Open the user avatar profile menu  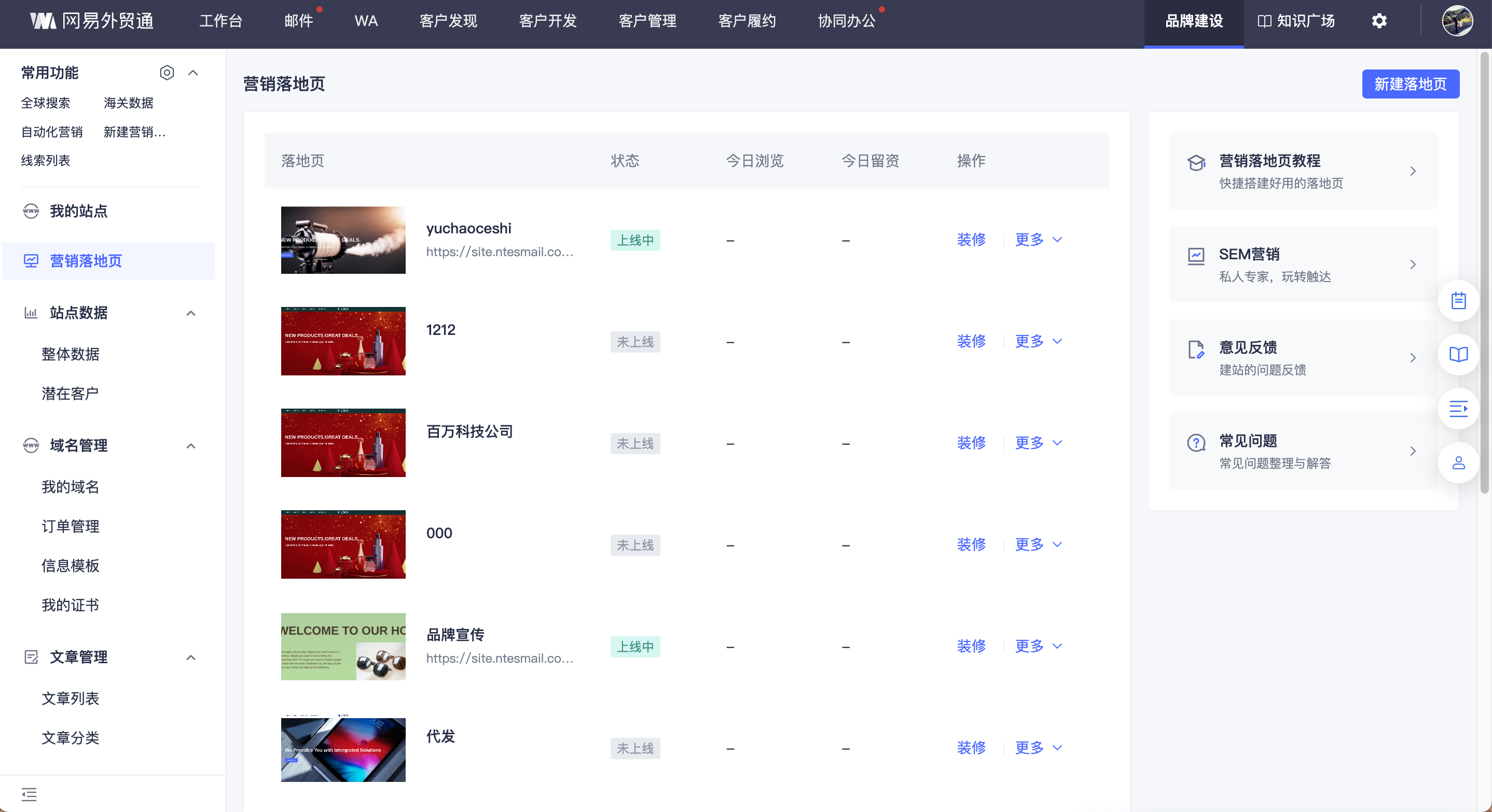point(1457,21)
